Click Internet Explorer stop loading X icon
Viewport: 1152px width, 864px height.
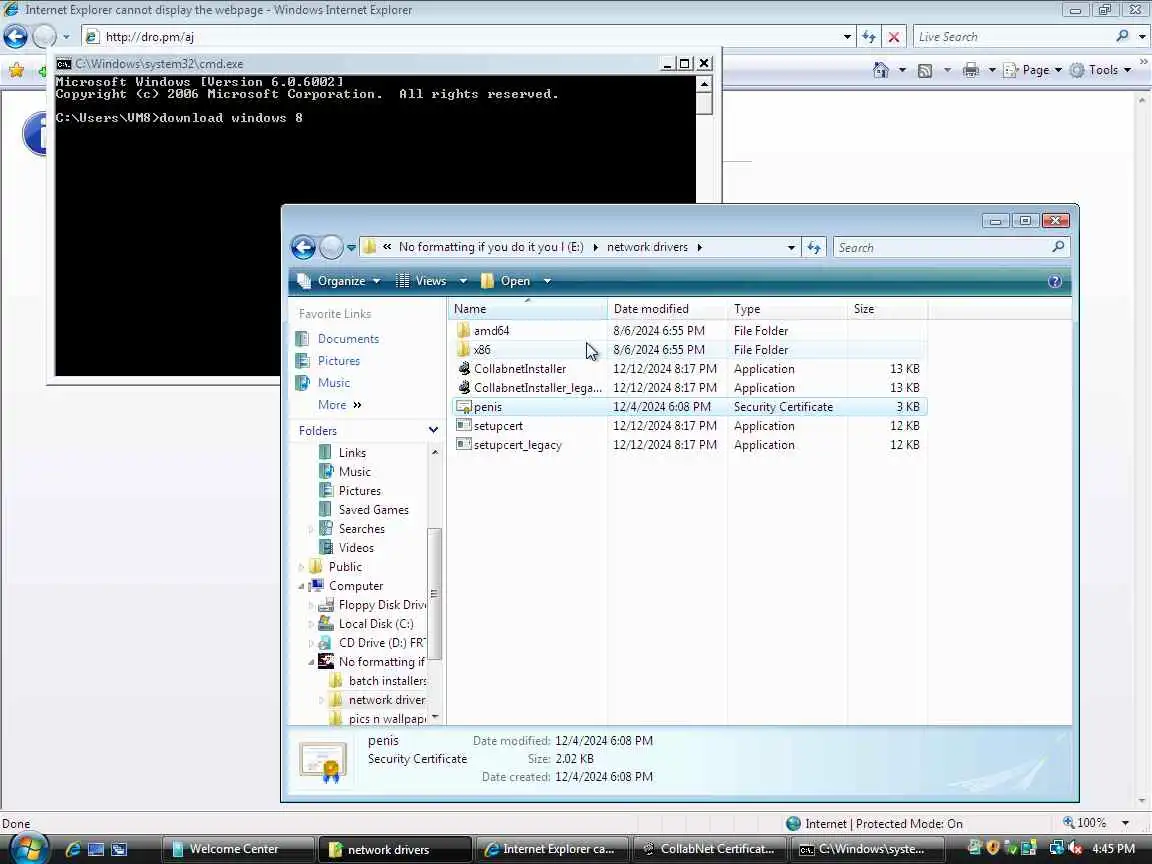click(x=893, y=37)
